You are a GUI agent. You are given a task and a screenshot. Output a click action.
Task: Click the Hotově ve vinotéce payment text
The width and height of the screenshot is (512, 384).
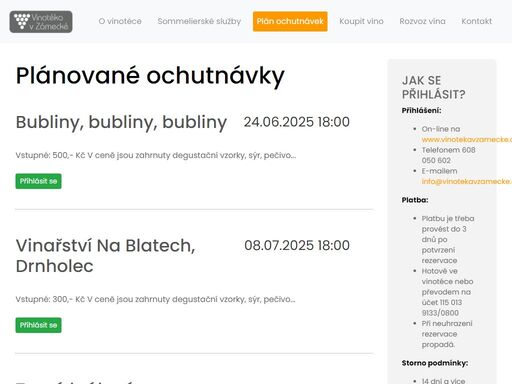click(x=447, y=292)
